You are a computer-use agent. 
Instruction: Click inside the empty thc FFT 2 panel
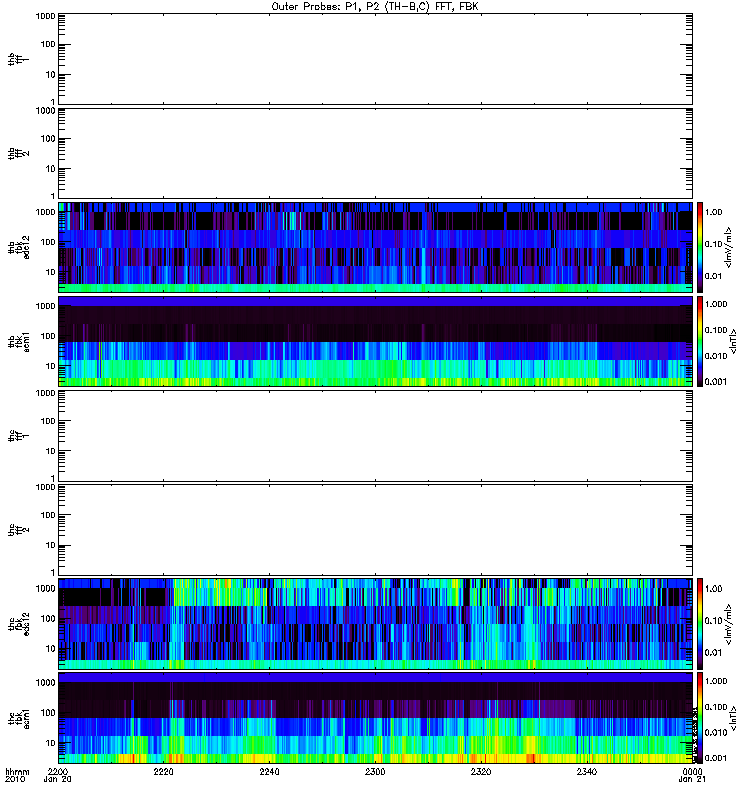375,530
